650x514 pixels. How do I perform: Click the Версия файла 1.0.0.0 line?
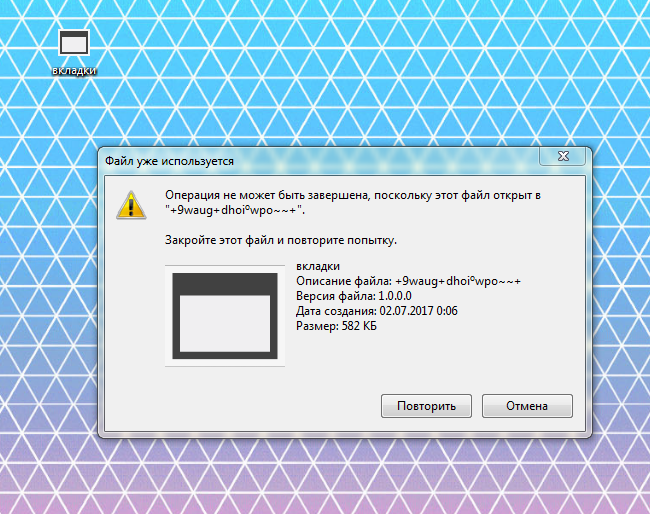[x=354, y=296]
